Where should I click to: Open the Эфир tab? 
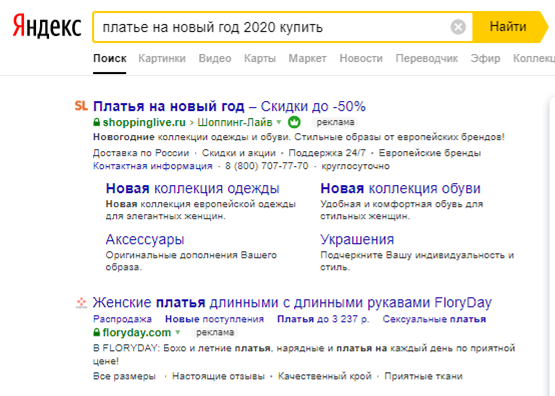[x=485, y=58]
